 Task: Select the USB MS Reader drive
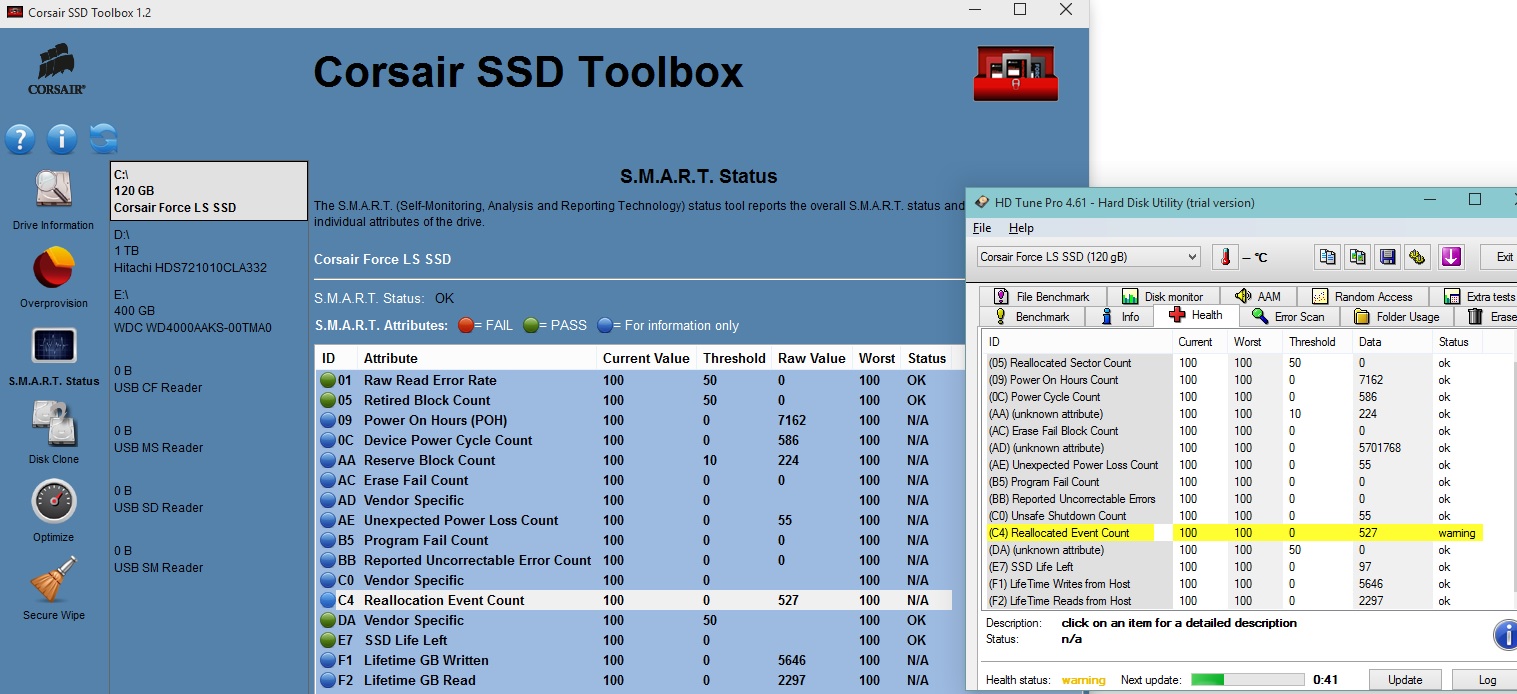point(208,439)
